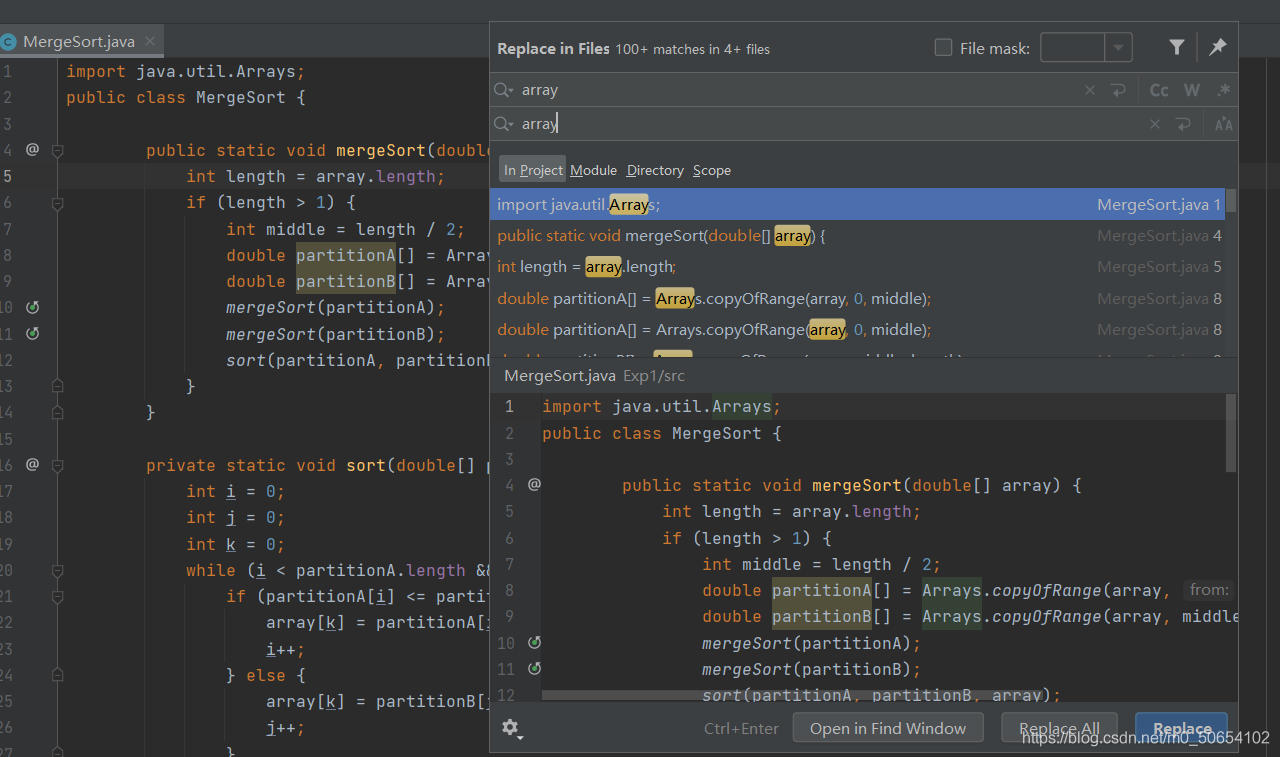Select result 'public static void mergeSort(double[] array)'
The width and height of the screenshot is (1280, 757).
857,236
